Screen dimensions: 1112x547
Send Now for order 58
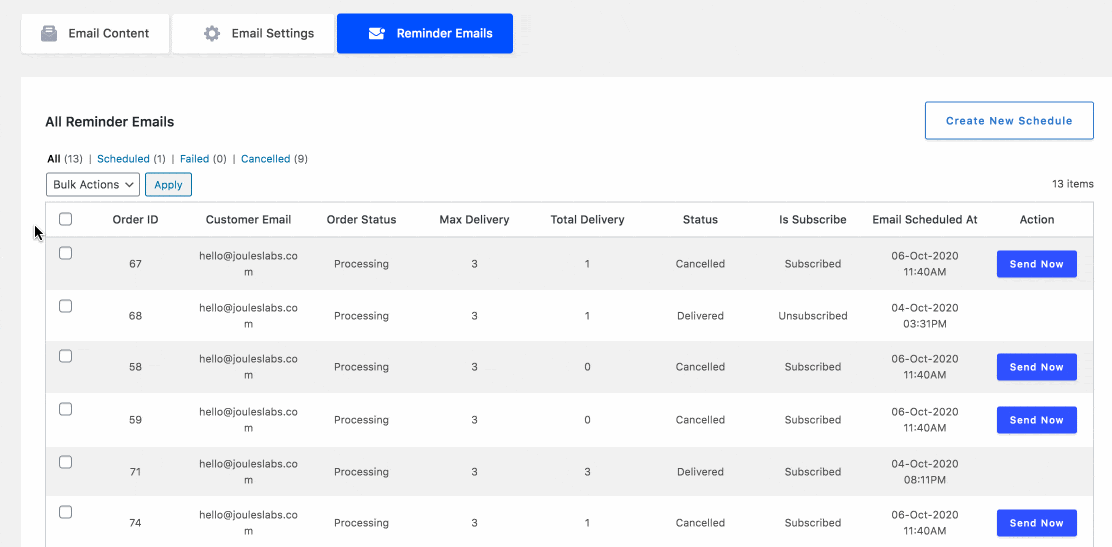[x=1036, y=367]
